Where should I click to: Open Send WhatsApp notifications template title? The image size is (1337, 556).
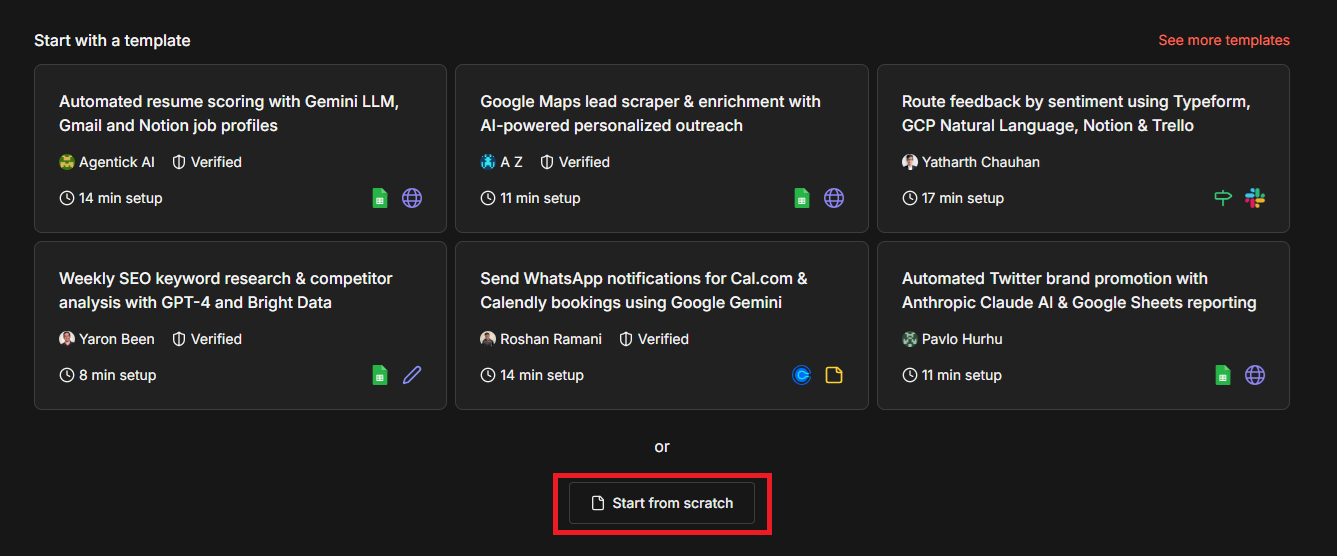[x=644, y=290]
